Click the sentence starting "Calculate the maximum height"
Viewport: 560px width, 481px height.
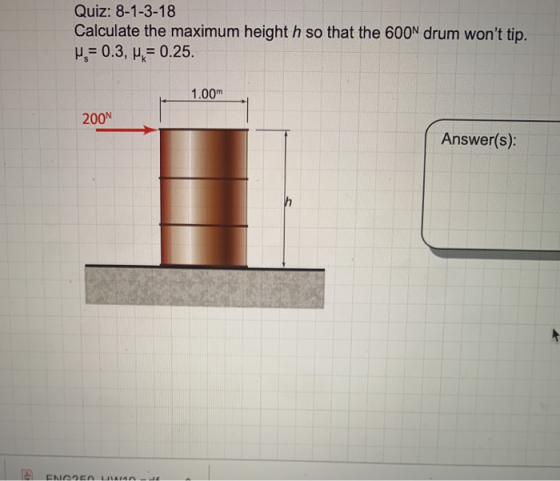point(300,33)
